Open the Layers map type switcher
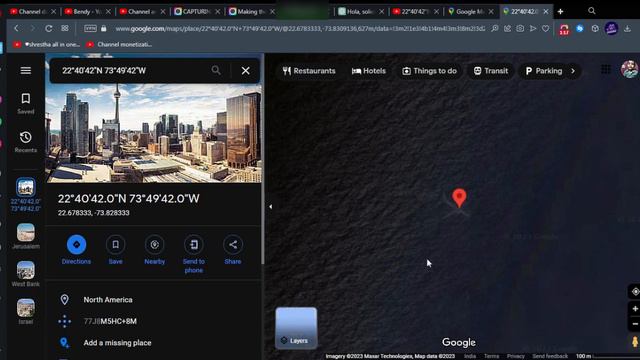640x360 pixels. pos(296,328)
